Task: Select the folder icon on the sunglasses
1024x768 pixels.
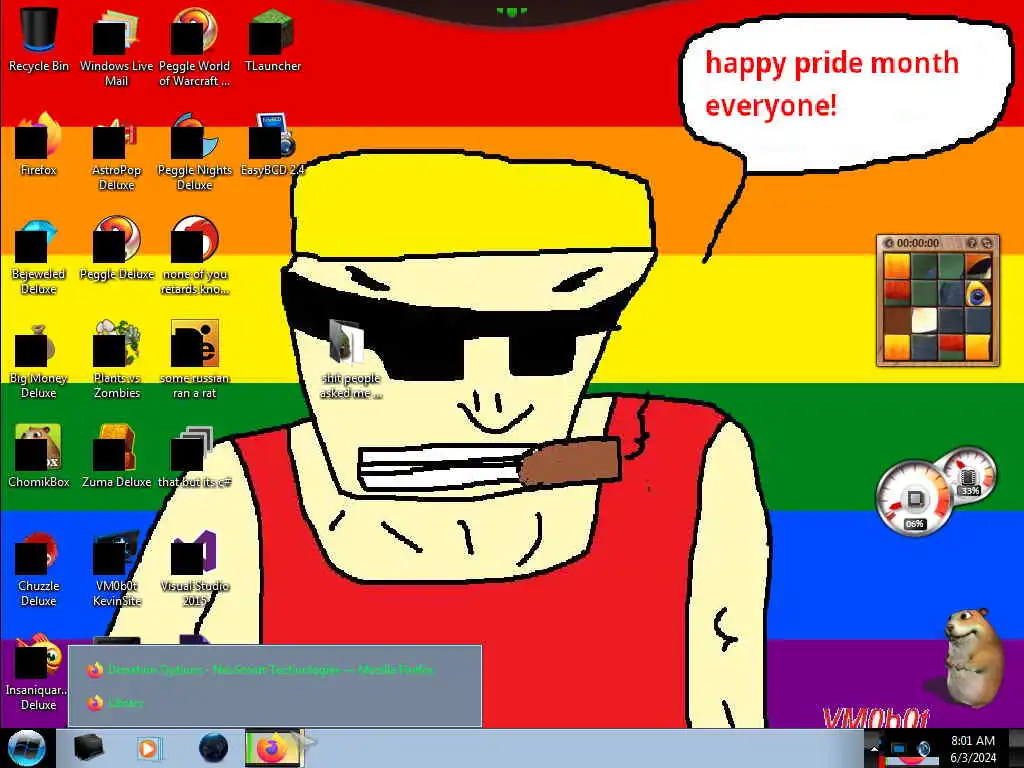Action: pos(350,359)
